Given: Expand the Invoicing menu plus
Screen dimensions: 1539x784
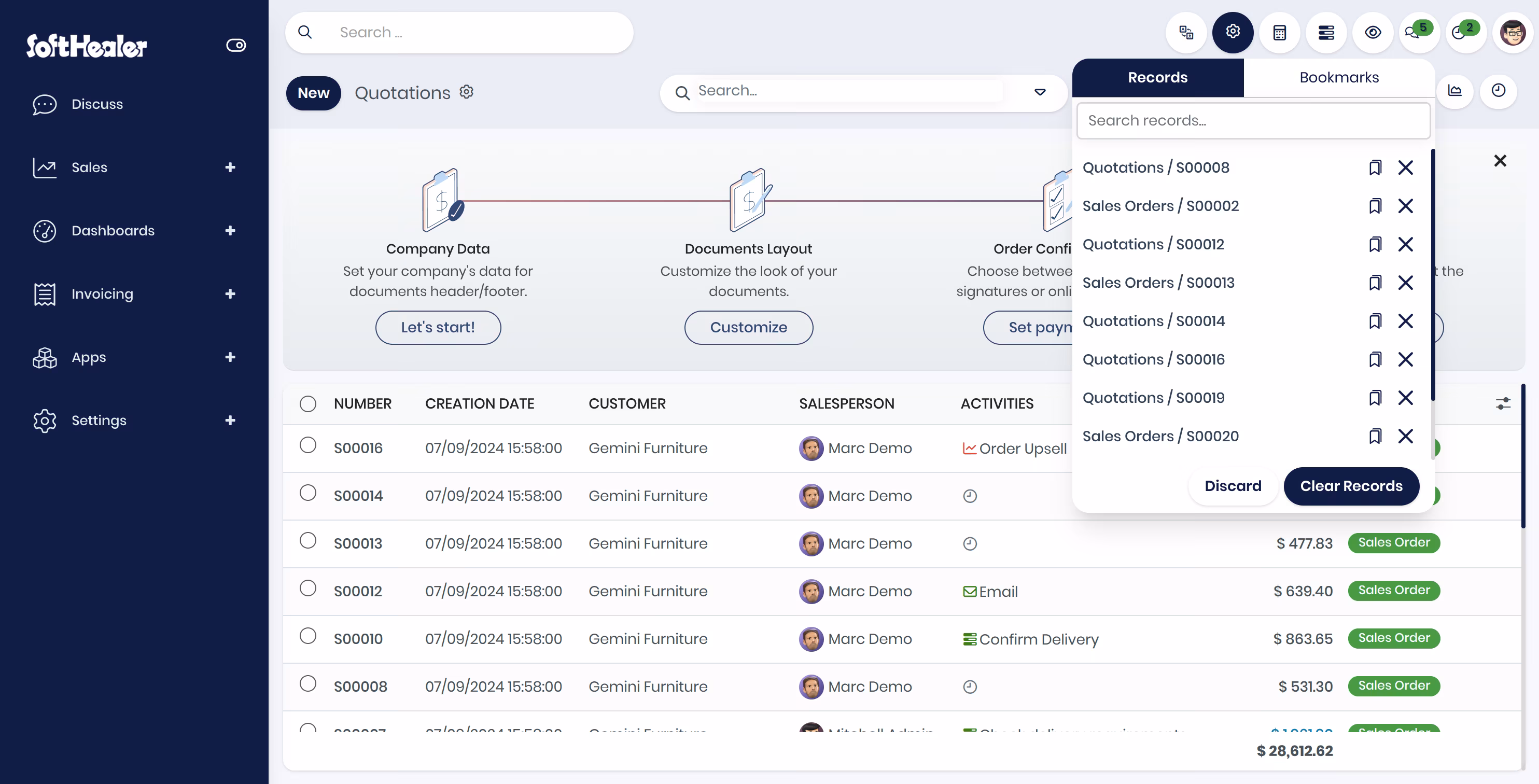Looking at the screenshot, I should coord(230,294).
